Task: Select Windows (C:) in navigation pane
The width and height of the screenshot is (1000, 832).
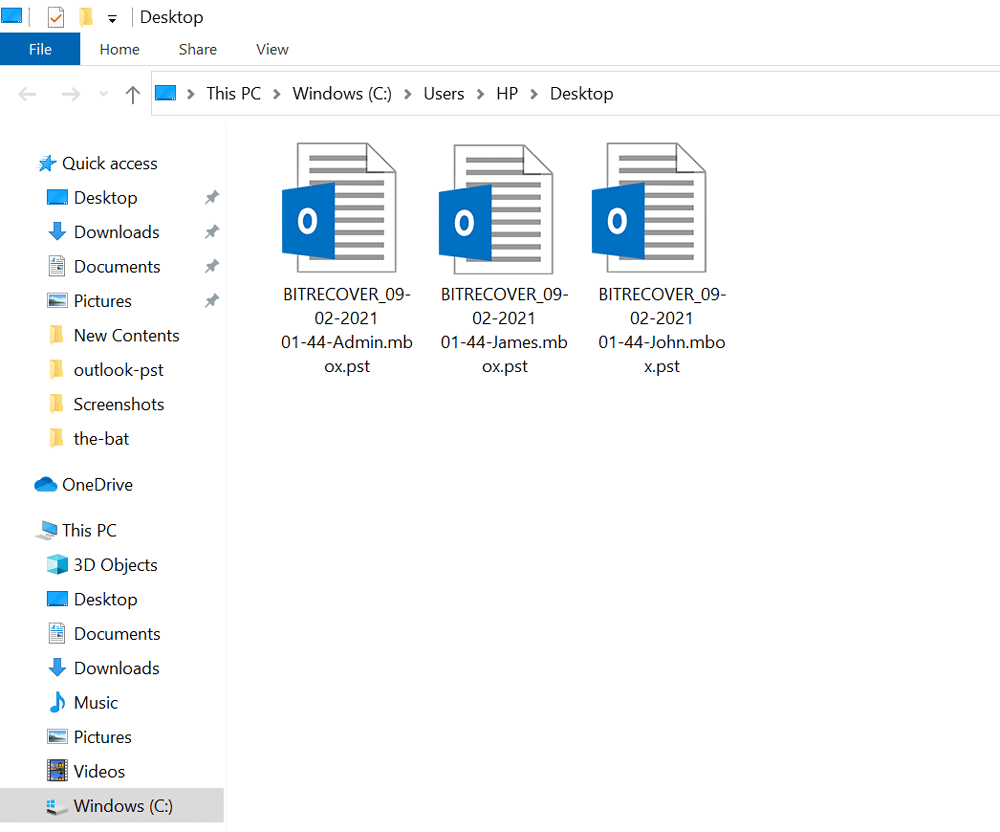Action: (122, 806)
